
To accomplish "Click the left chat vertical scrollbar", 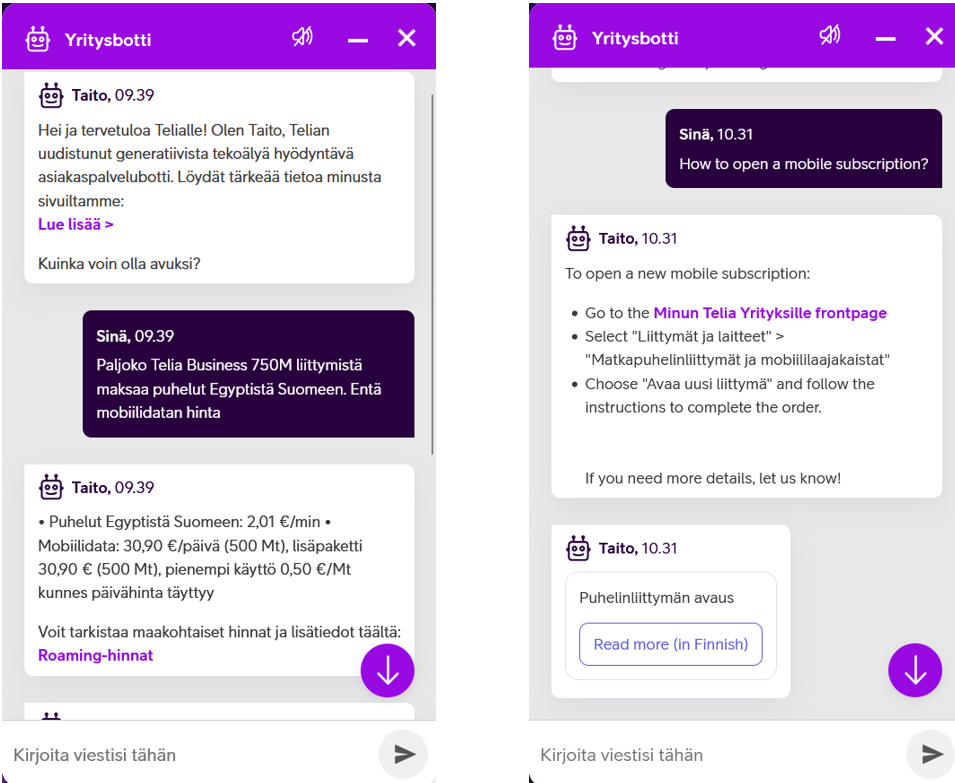I will click(432, 274).
